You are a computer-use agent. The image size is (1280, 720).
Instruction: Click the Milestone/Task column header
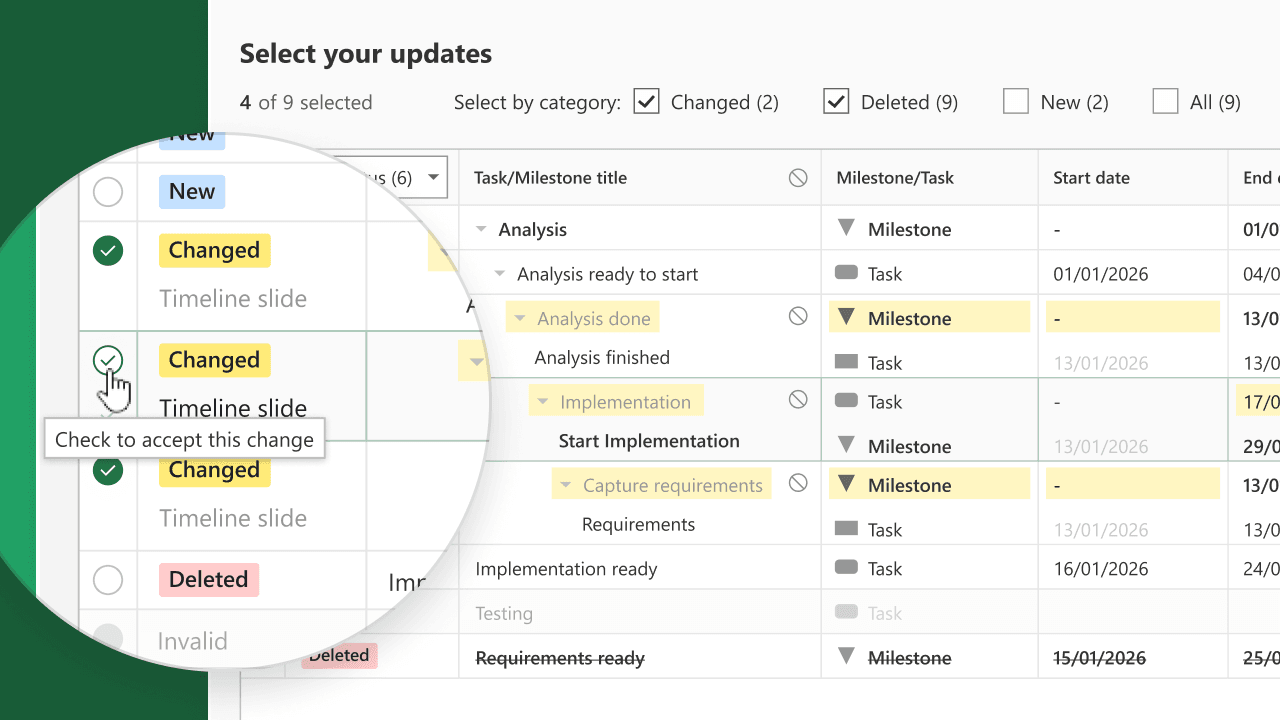pos(895,178)
